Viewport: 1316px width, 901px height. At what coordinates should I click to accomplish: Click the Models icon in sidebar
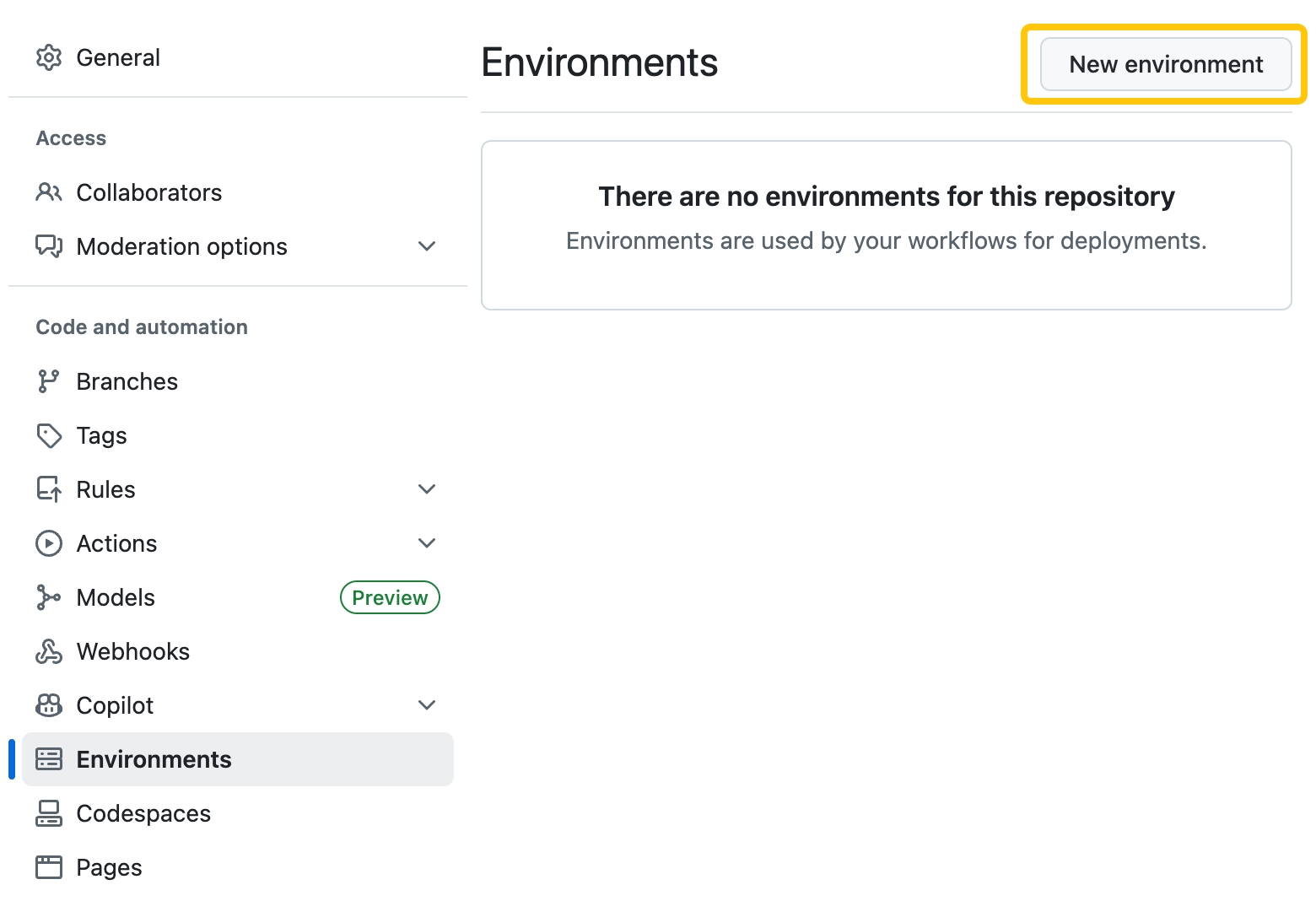pos(49,597)
